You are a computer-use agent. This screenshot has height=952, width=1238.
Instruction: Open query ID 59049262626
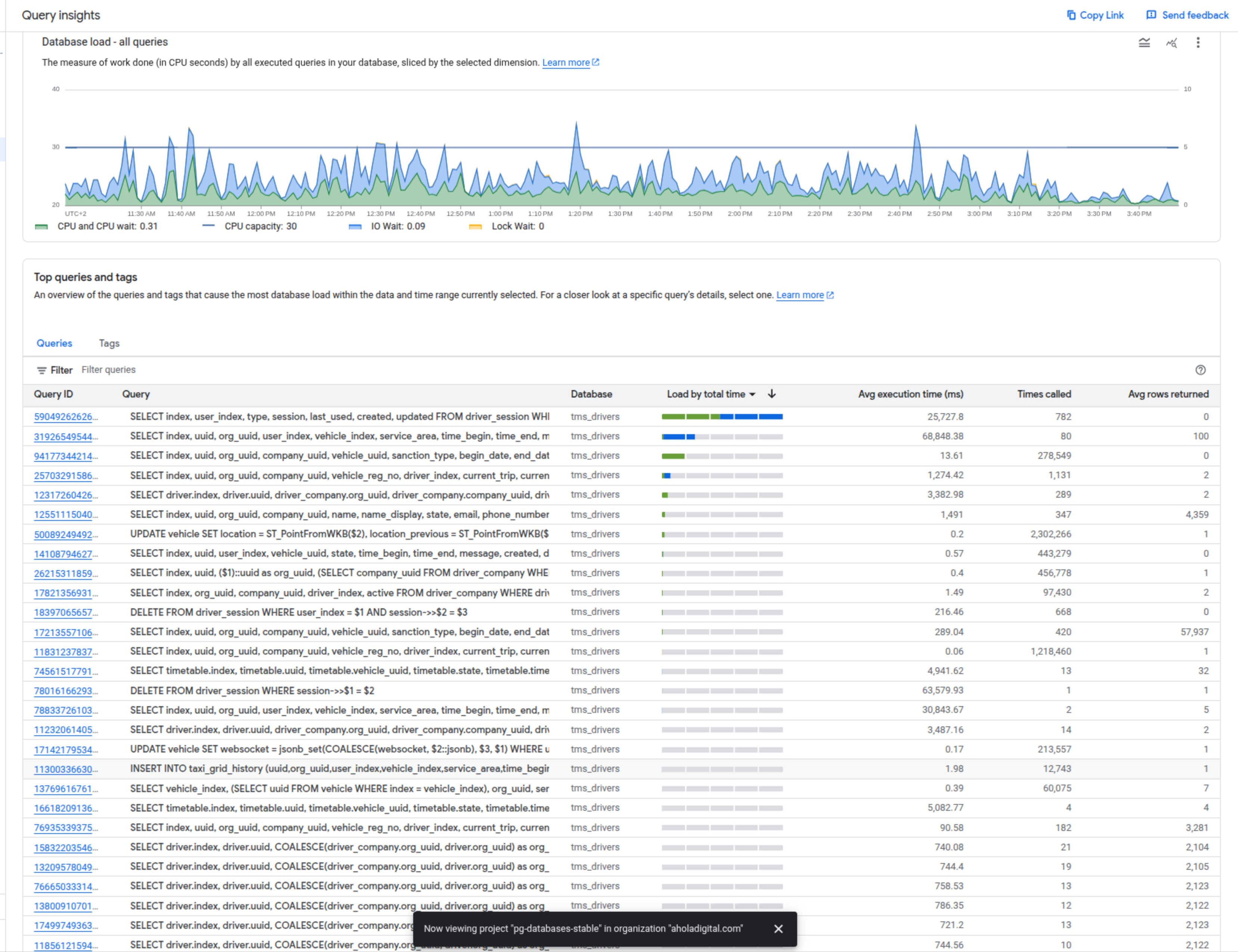(x=66, y=417)
